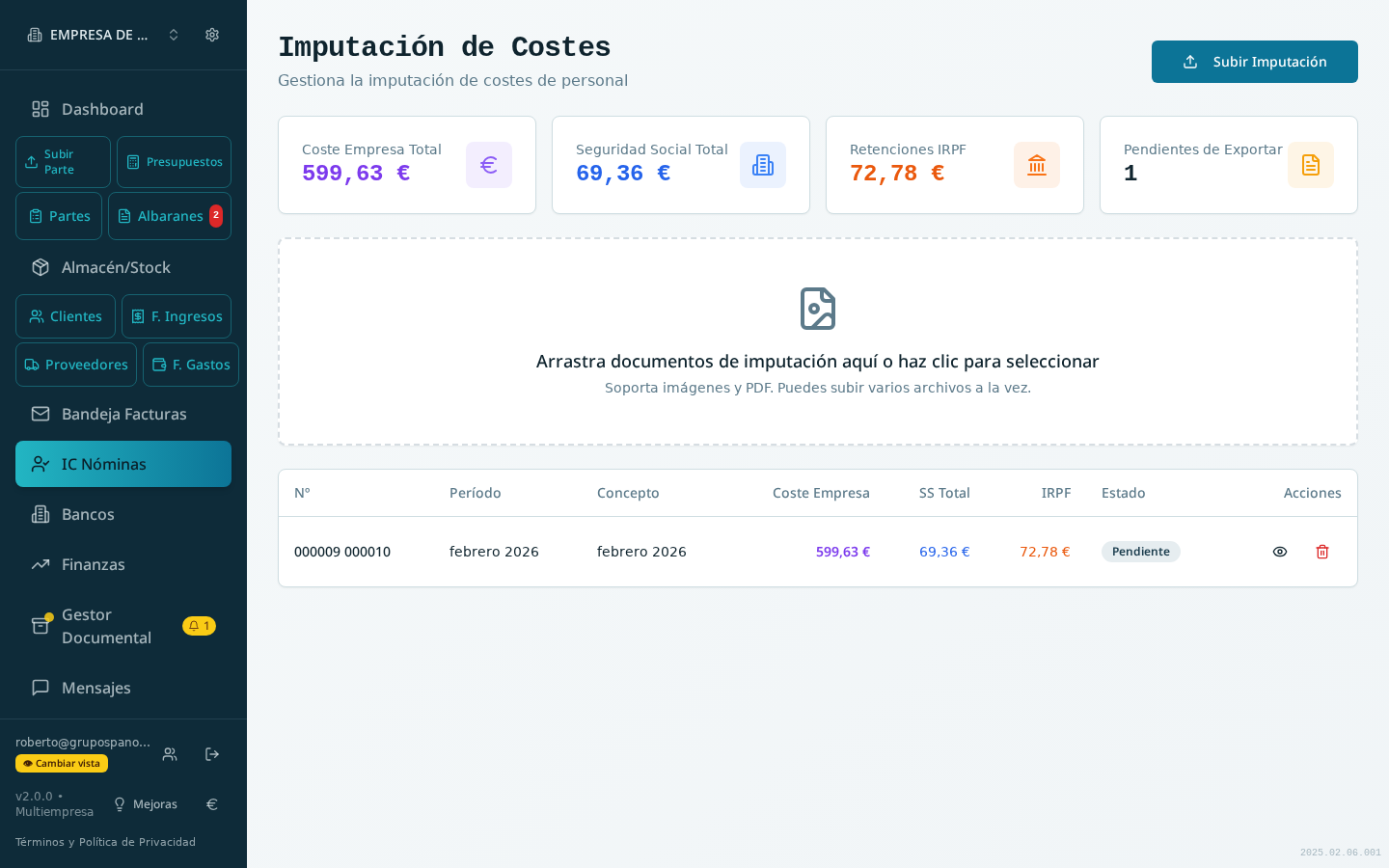Screen dimensions: 1389x868
Task: Click the 72,78 € table cell
Action: point(1045,552)
